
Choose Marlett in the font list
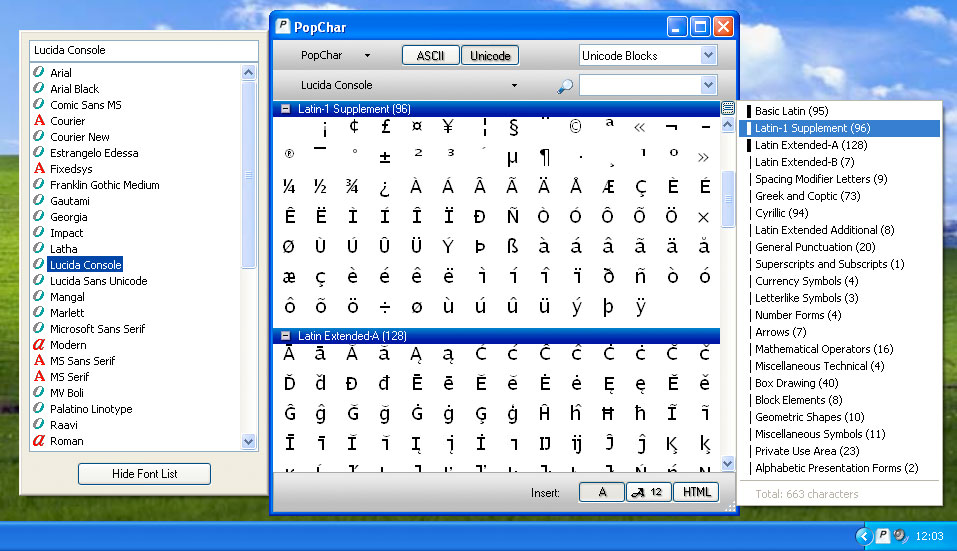coord(67,313)
